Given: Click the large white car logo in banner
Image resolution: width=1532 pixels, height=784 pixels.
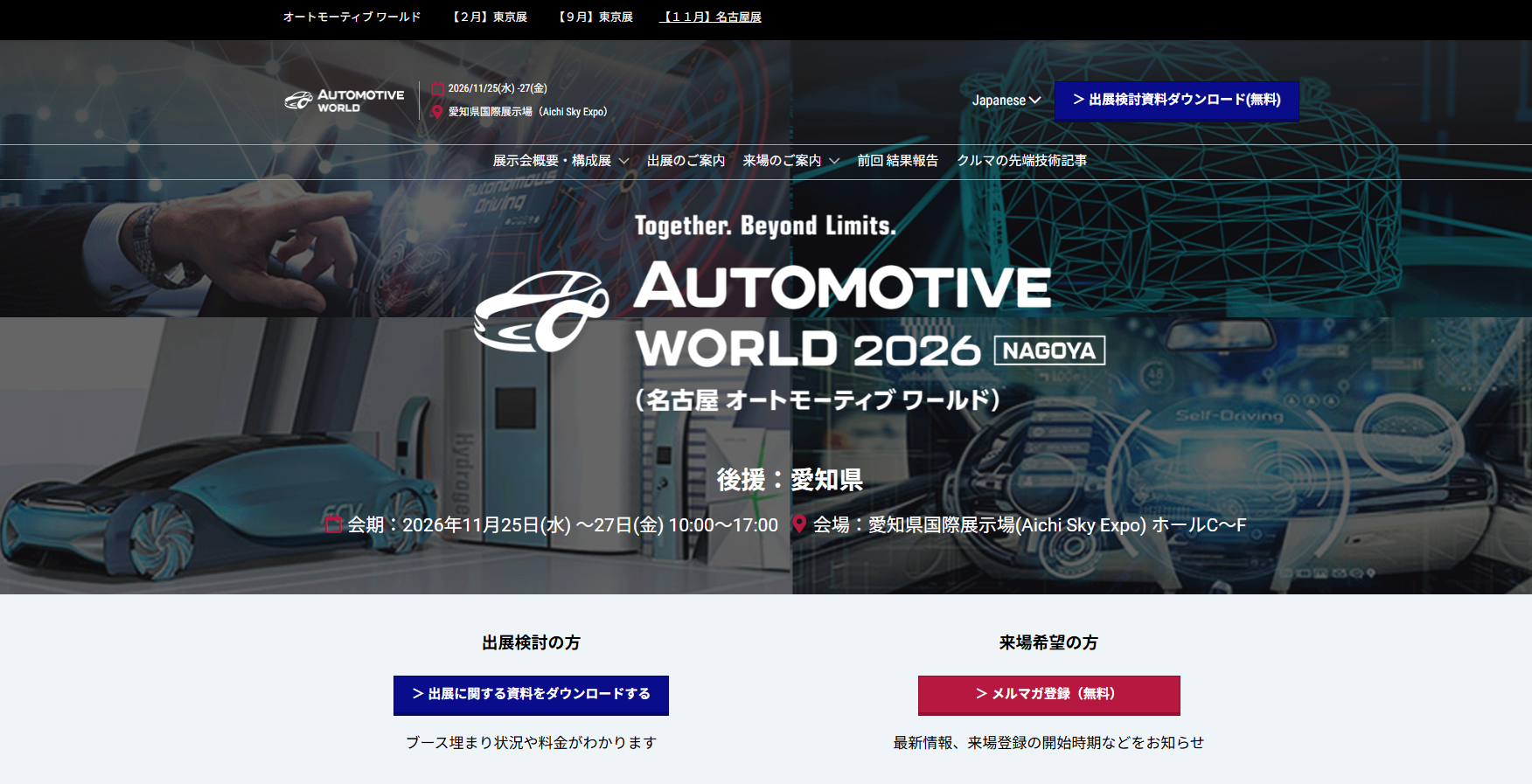Looking at the screenshot, I should click(x=540, y=312).
